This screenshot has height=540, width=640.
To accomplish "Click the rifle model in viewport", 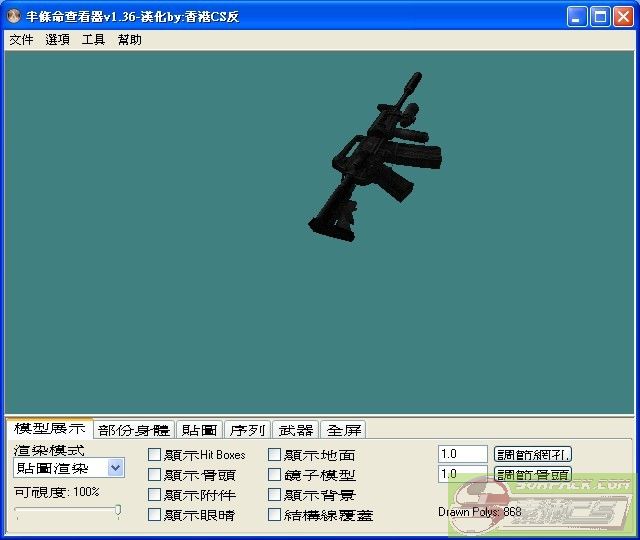I will [382, 160].
